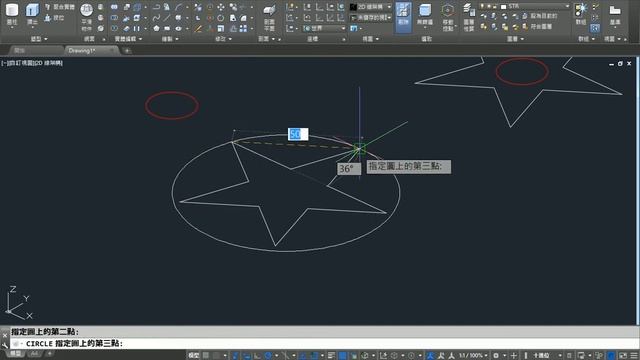Open the command line customize wrench
The image size is (640, 360).
click(5, 345)
